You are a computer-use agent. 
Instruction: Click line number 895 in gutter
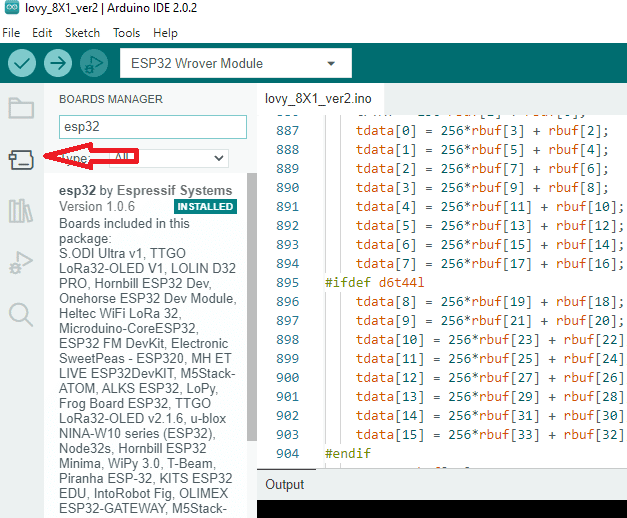tap(288, 282)
